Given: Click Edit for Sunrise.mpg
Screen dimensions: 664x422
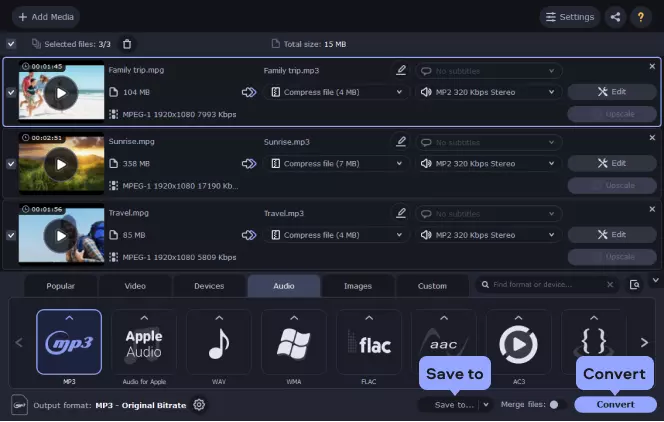Looking at the screenshot, I should [x=612, y=163].
